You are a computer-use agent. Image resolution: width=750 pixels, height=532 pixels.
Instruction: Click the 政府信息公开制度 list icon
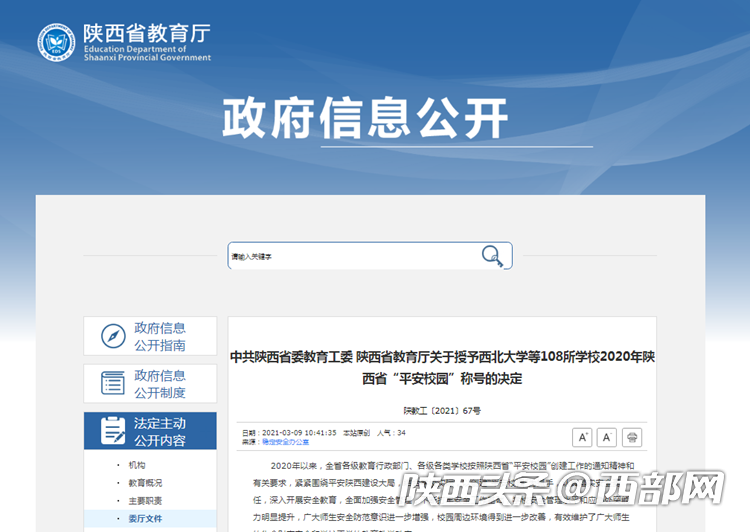[113, 383]
